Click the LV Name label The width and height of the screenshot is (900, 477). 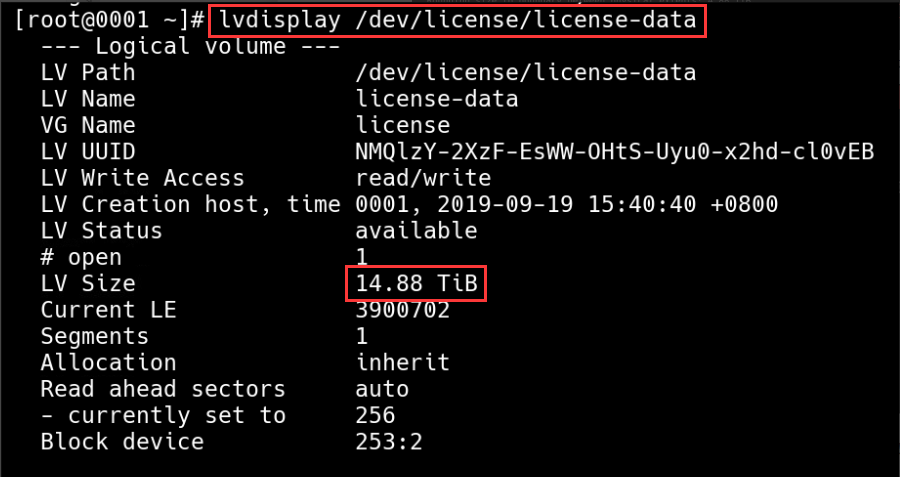[88, 99]
